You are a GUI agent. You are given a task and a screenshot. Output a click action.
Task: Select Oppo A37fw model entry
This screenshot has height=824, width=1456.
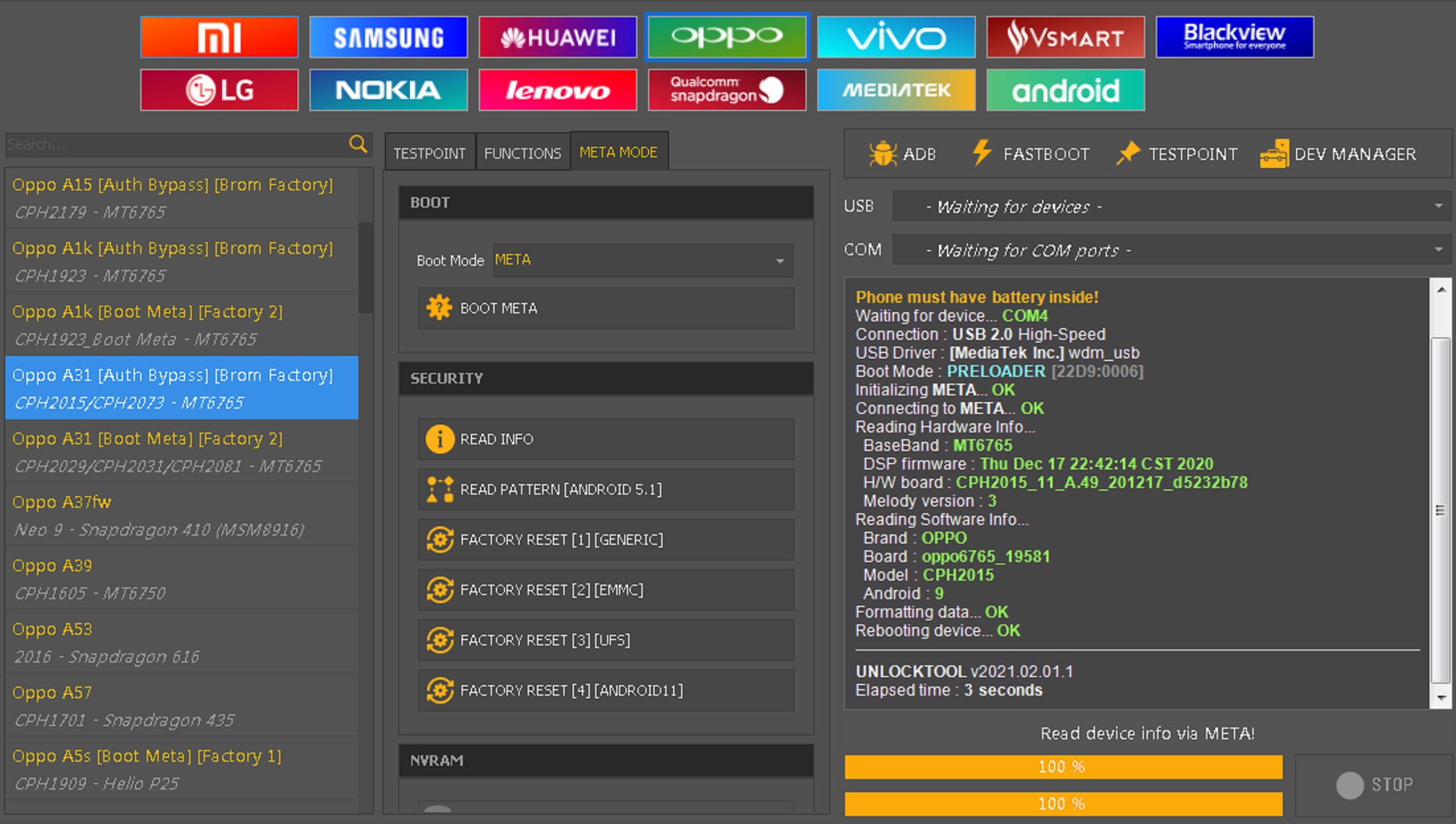[x=182, y=515]
